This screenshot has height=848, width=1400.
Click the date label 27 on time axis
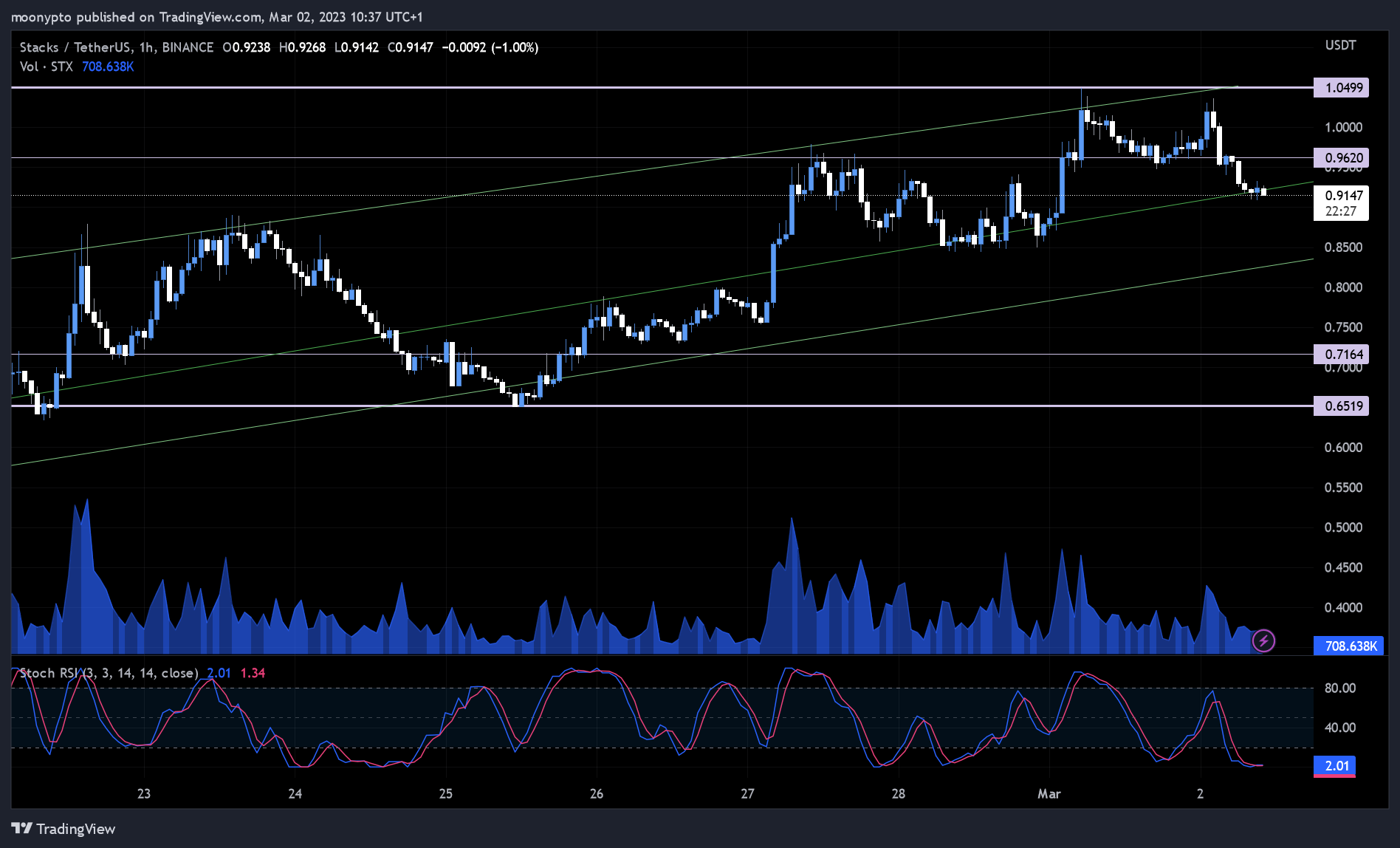click(x=747, y=794)
